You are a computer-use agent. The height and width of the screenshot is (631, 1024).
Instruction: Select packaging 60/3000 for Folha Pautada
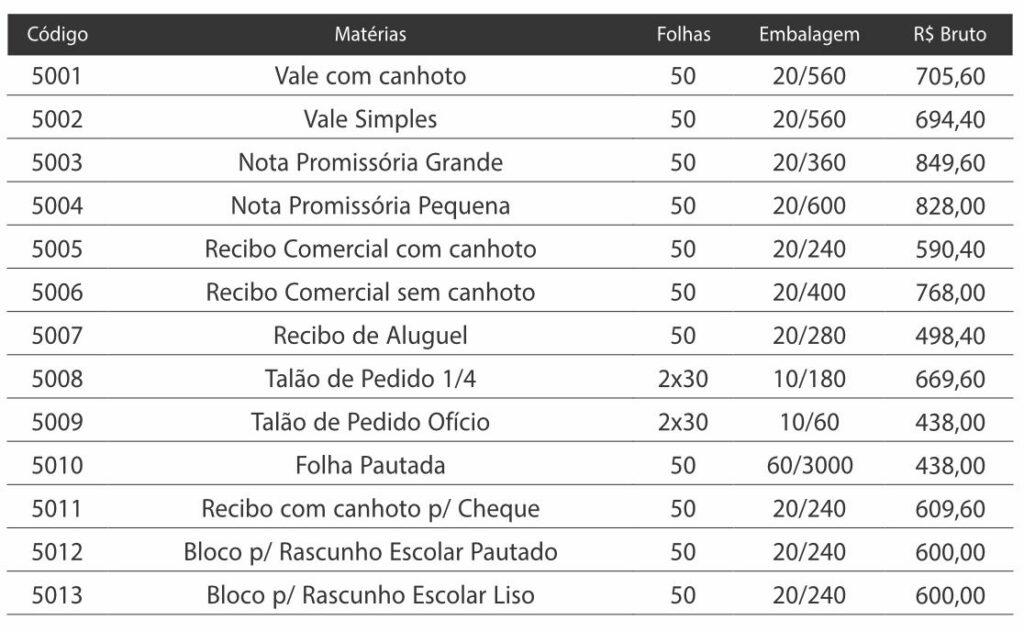(809, 466)
